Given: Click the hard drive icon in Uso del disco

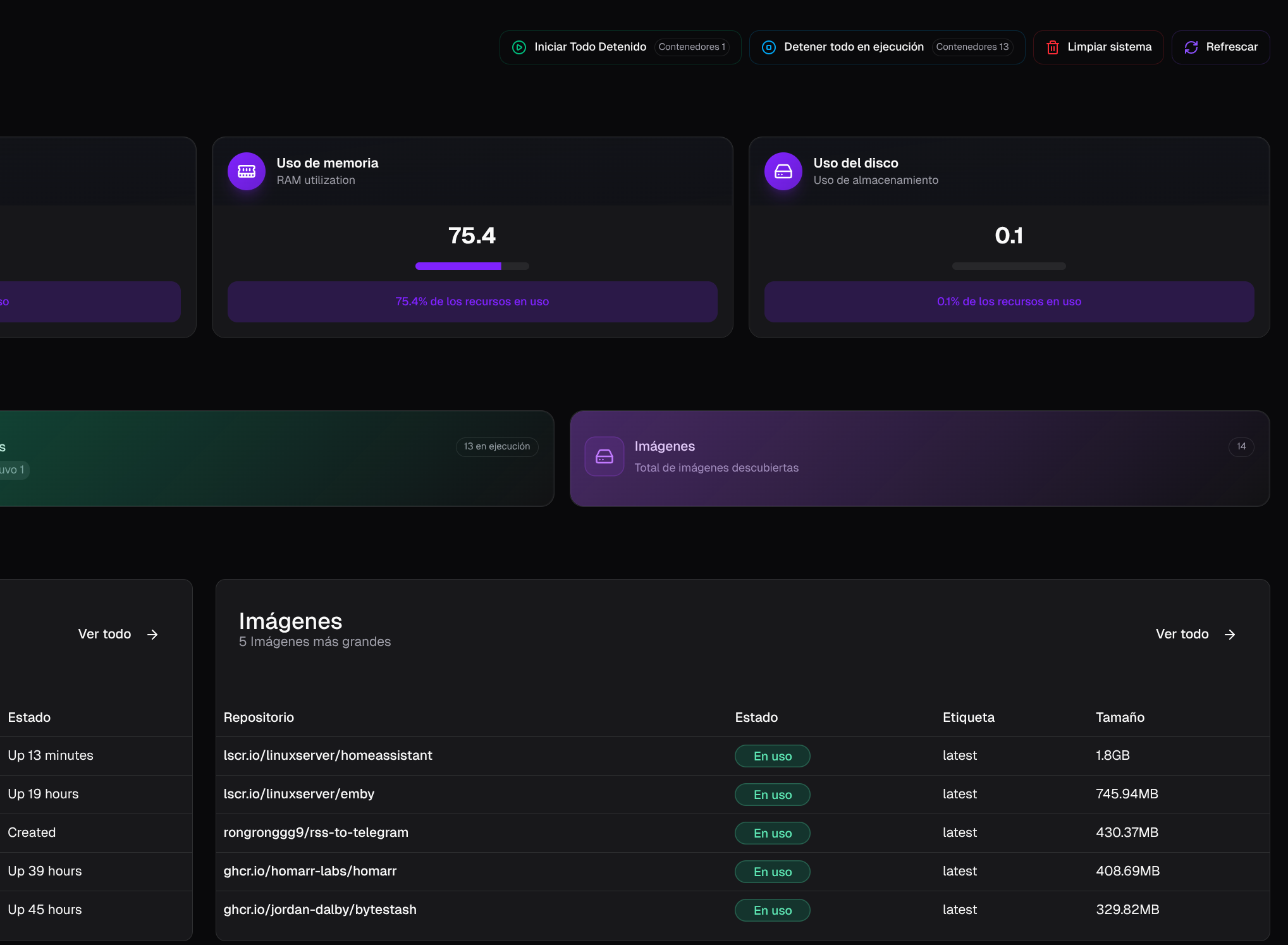Looking at the screenshot, I should pyautogui.click(x=783, y=171).
